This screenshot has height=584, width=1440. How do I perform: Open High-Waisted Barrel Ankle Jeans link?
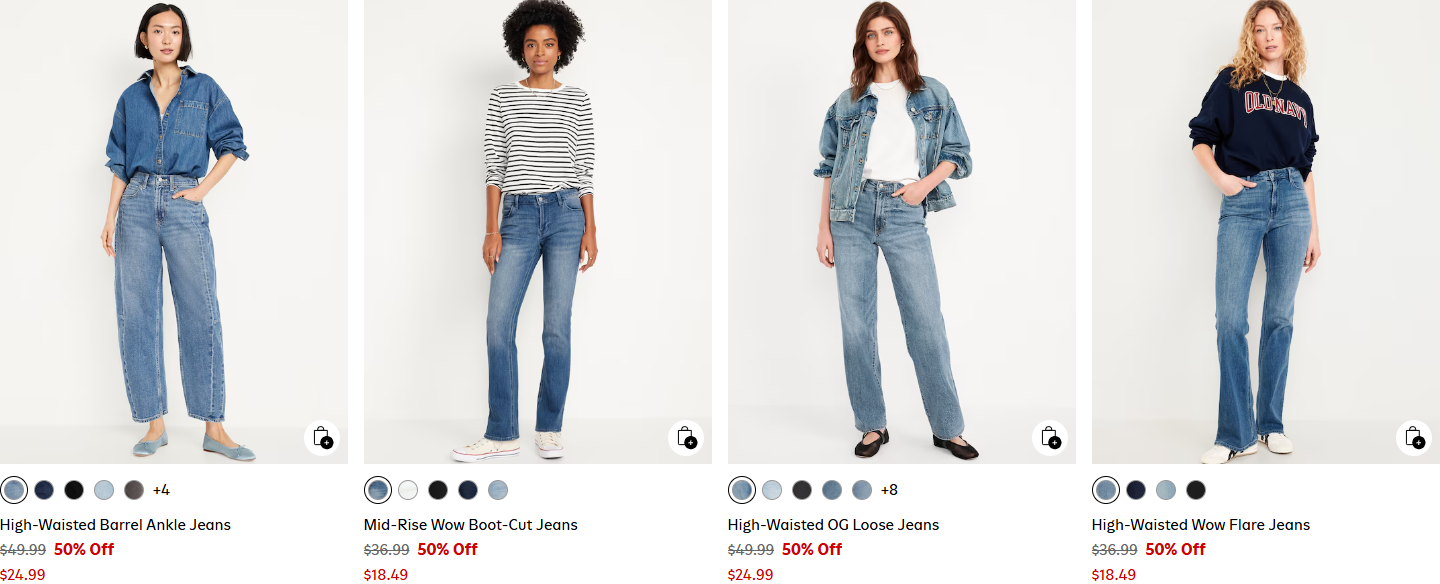coord(115,525)
